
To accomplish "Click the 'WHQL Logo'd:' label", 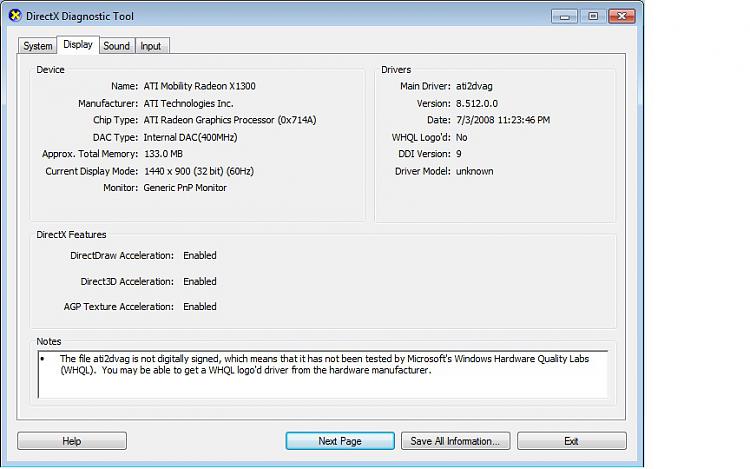I will (421, 137).
